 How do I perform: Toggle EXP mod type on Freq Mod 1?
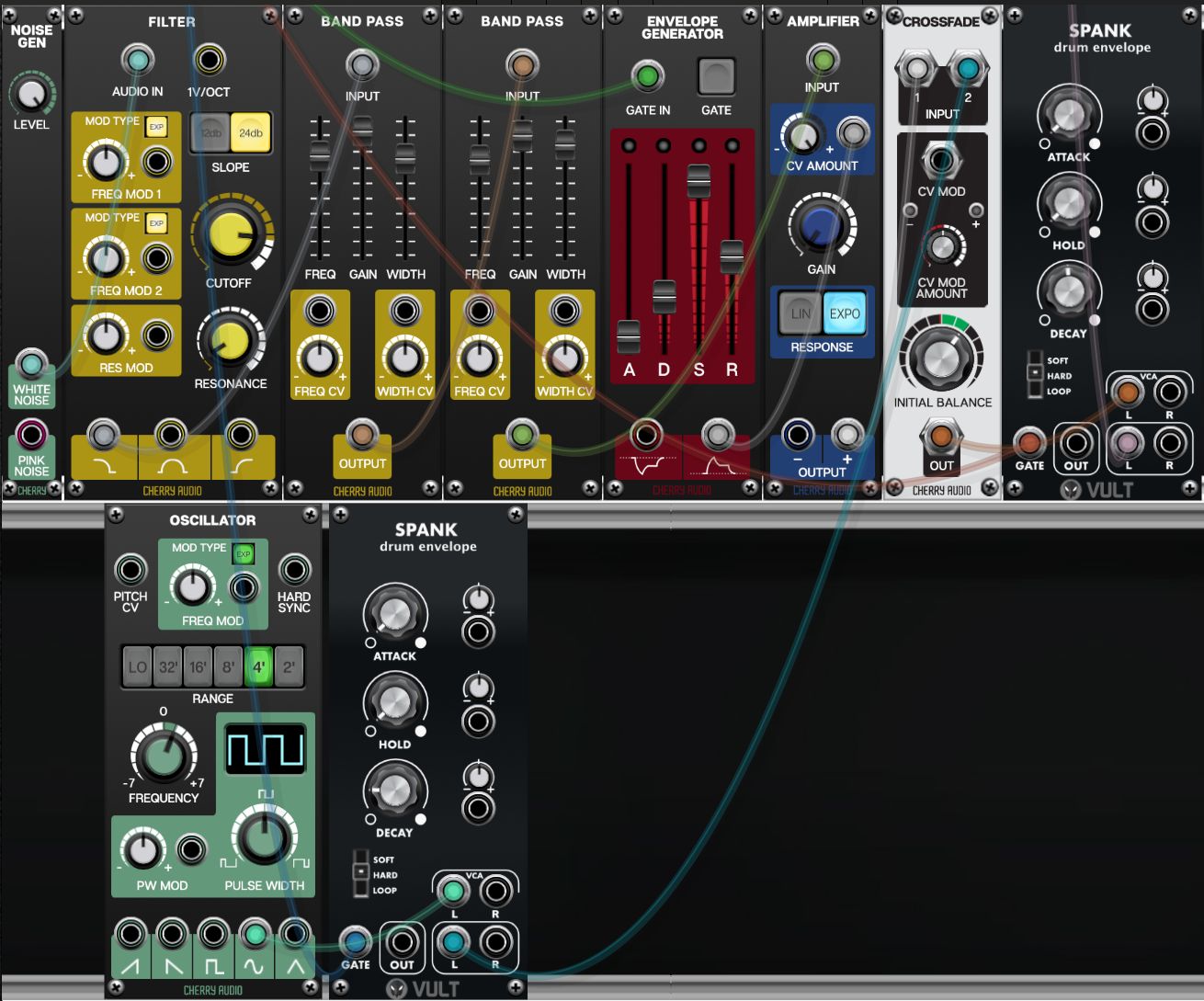[156, 127]
